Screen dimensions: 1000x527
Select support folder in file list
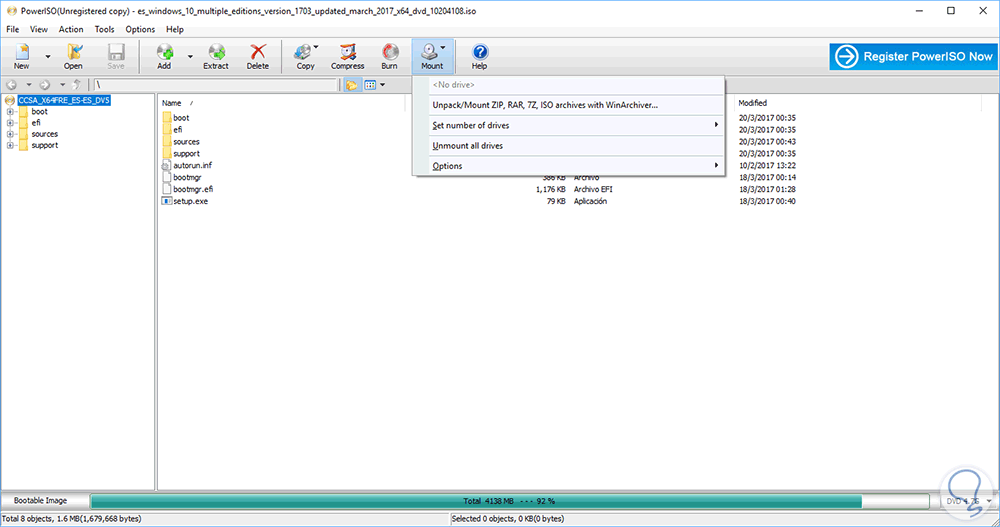186,154
